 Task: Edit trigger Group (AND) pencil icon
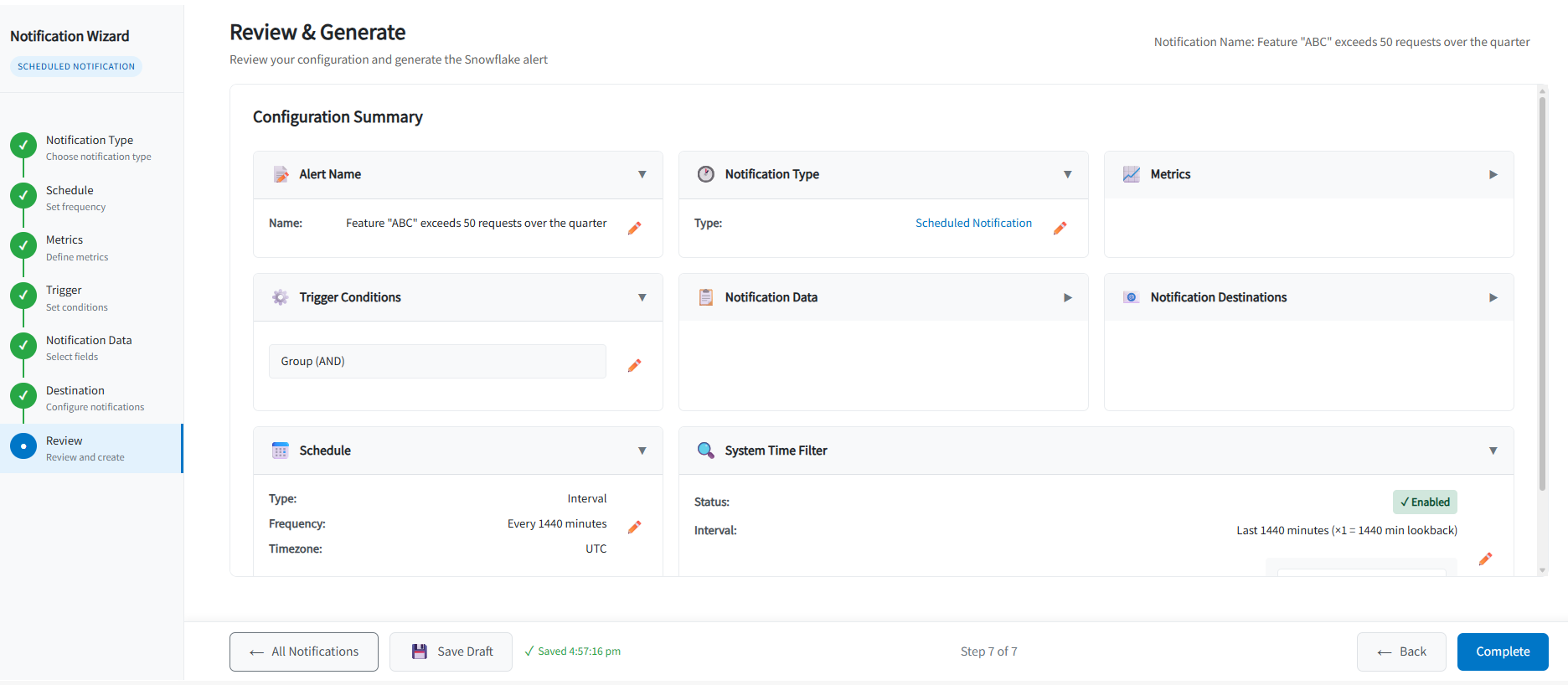pyautogui.click(x=635, y=365)
